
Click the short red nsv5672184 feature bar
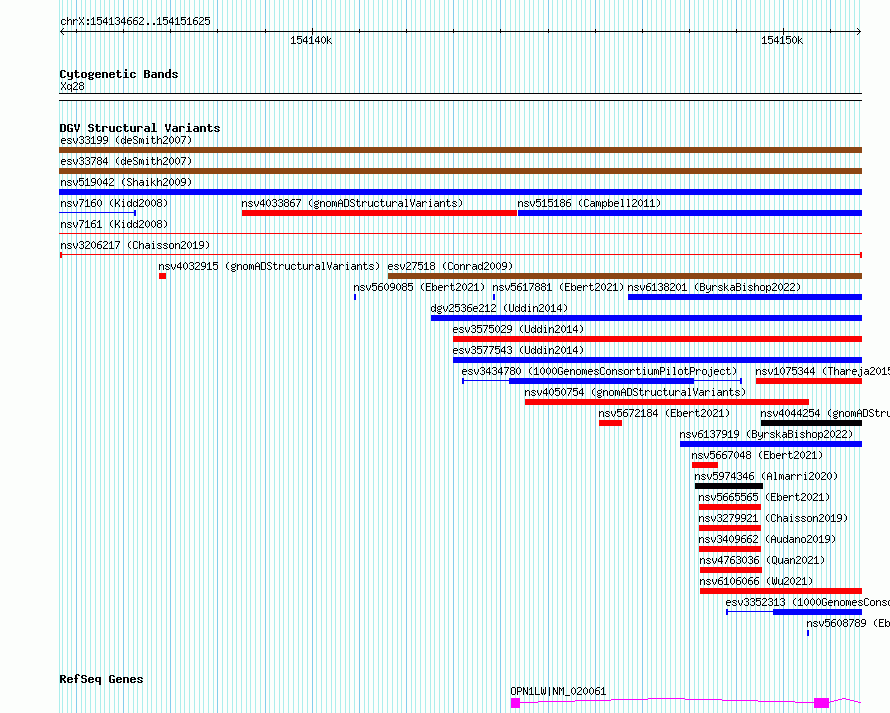610,423
